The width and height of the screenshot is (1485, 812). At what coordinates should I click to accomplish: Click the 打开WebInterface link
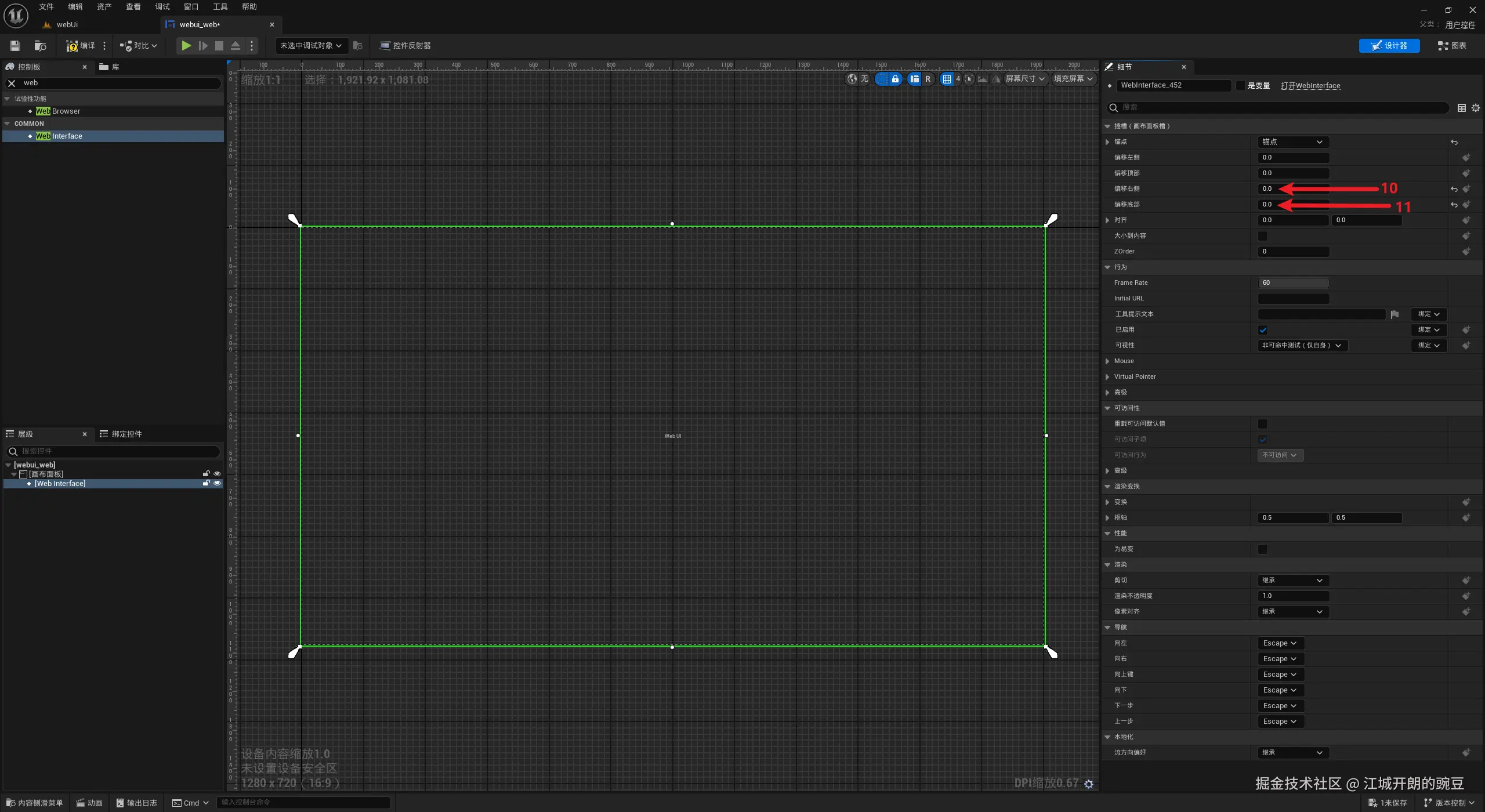point(1310,86)
